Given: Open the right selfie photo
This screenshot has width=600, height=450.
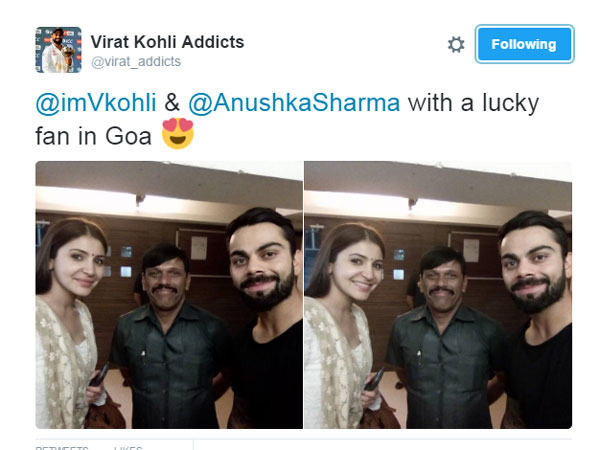Looking at the screenshot, I should pyautogui.click(x=438, y=295).
